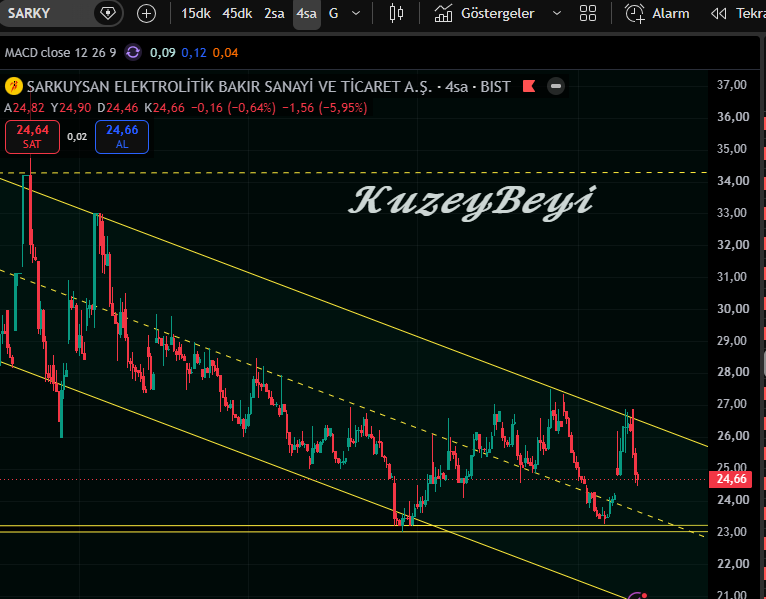Click the Göstergeler chart icon
The image size is (766, 599).
443,13
